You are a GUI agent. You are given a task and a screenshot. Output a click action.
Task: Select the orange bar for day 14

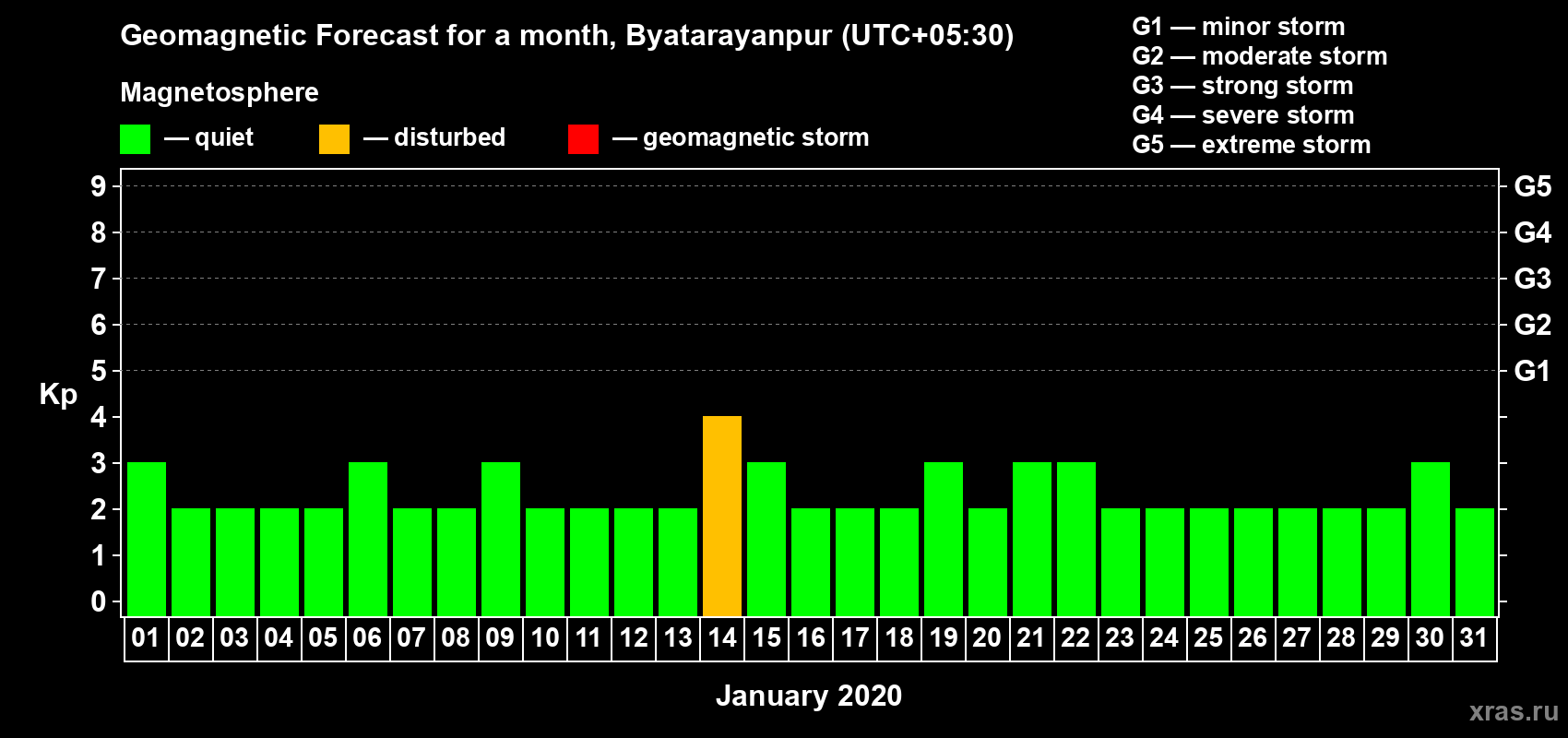722,516
